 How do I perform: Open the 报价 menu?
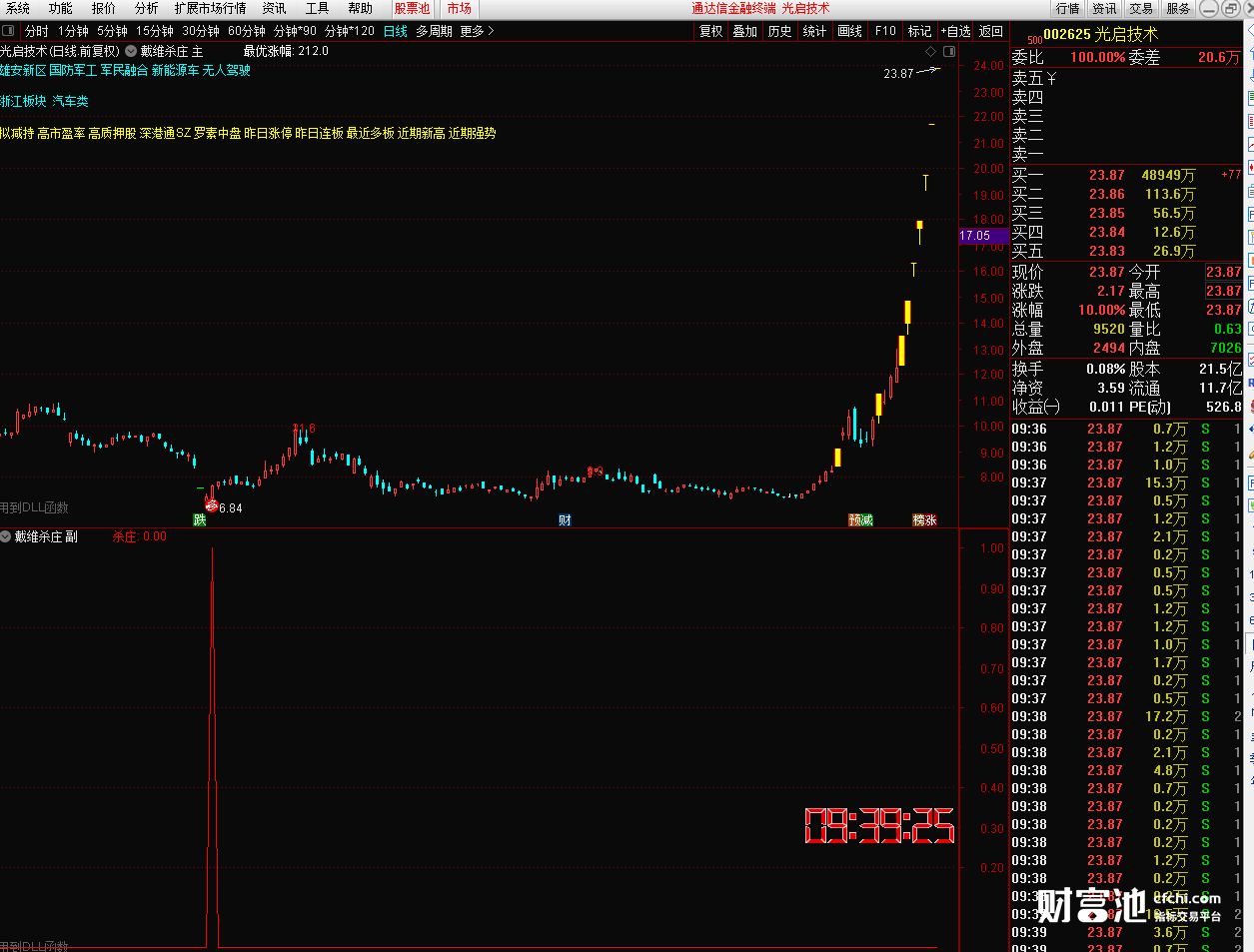103,8
